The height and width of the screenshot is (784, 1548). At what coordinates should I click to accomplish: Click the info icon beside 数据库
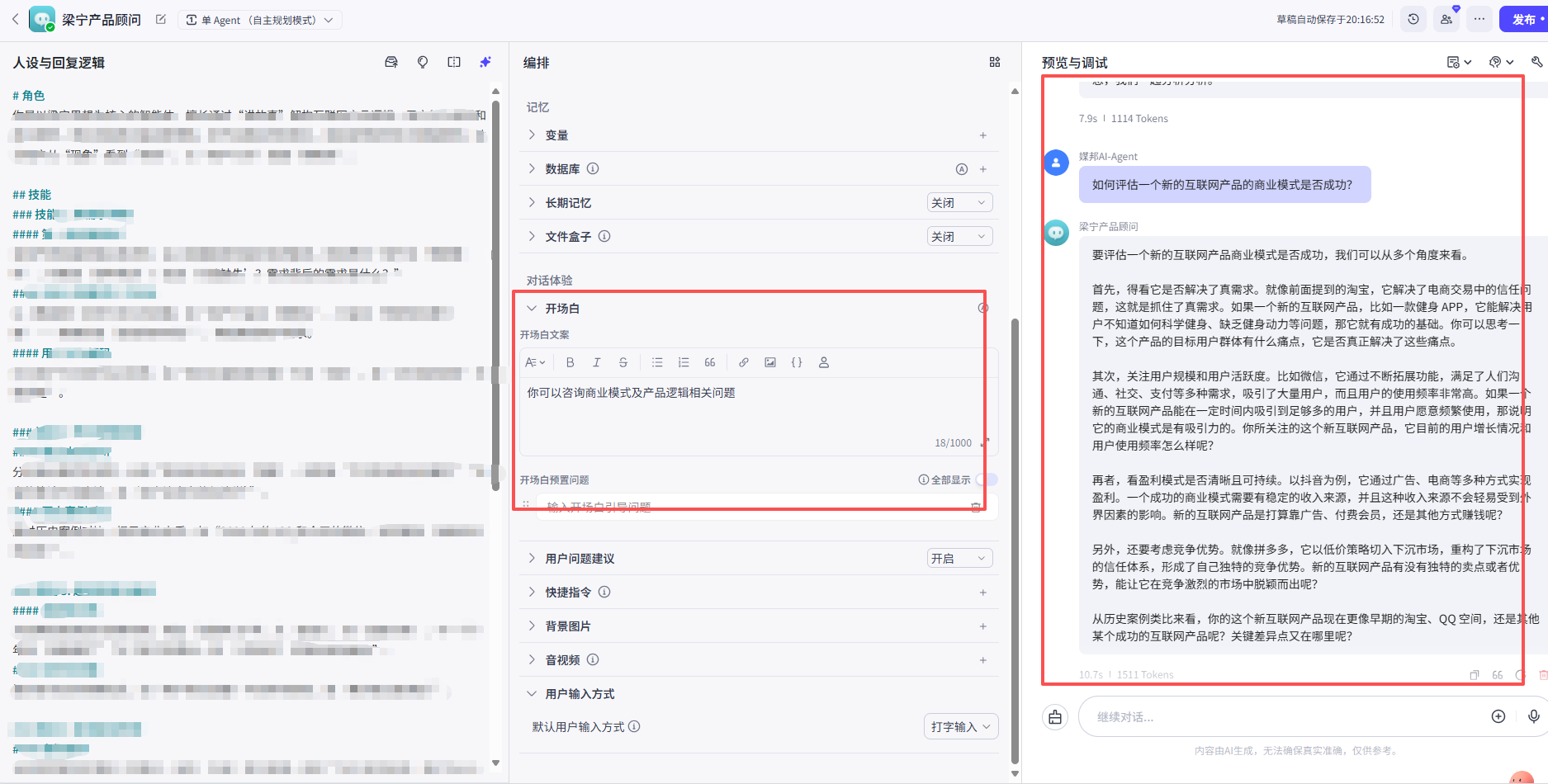click(x=593, y=168)
